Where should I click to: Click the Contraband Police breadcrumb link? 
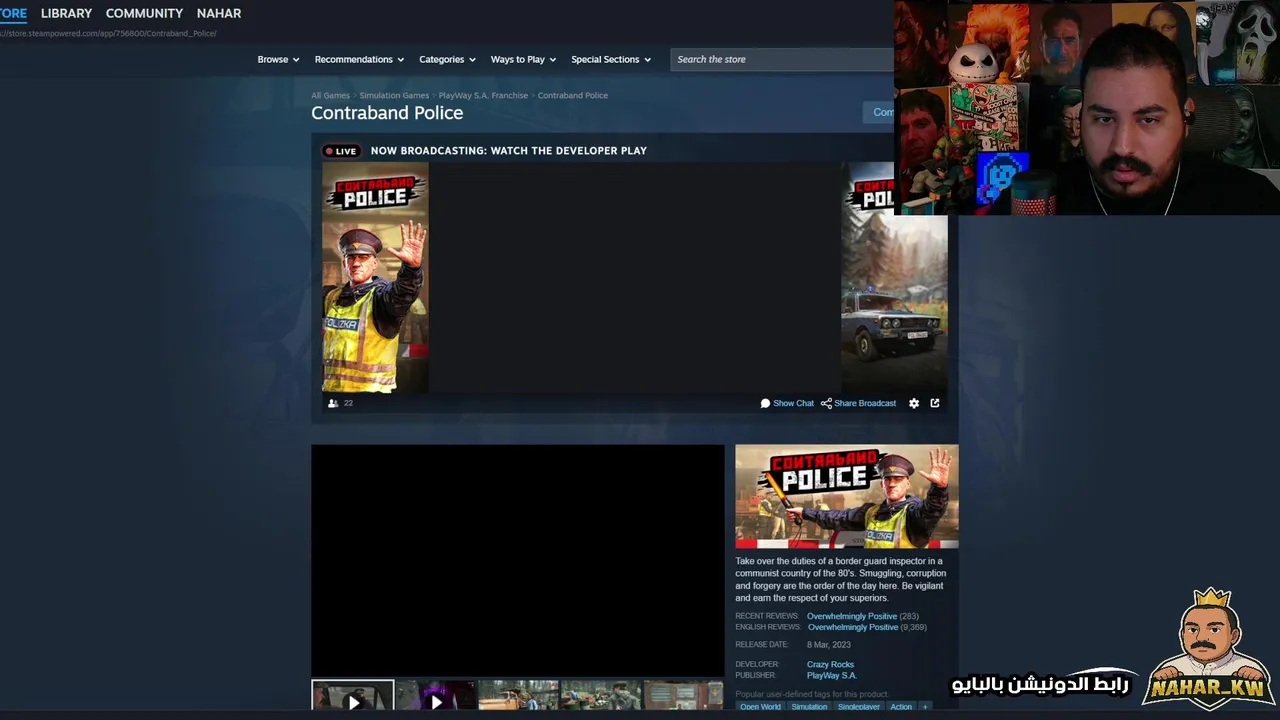tap(573, 96)
